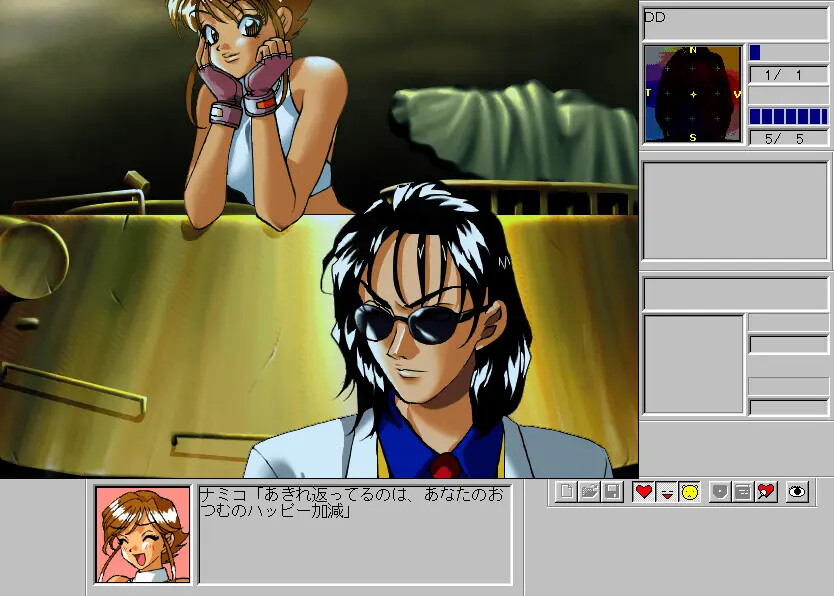Select the yellow face icon
834x596 pixels.
tap(689, 492)
